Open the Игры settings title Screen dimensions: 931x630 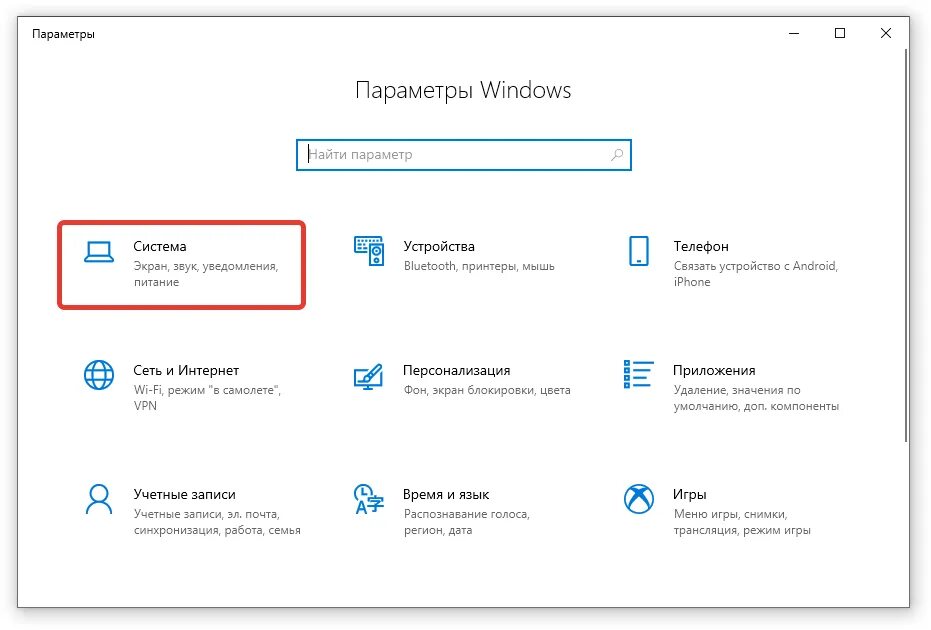(x=690, y=495)
